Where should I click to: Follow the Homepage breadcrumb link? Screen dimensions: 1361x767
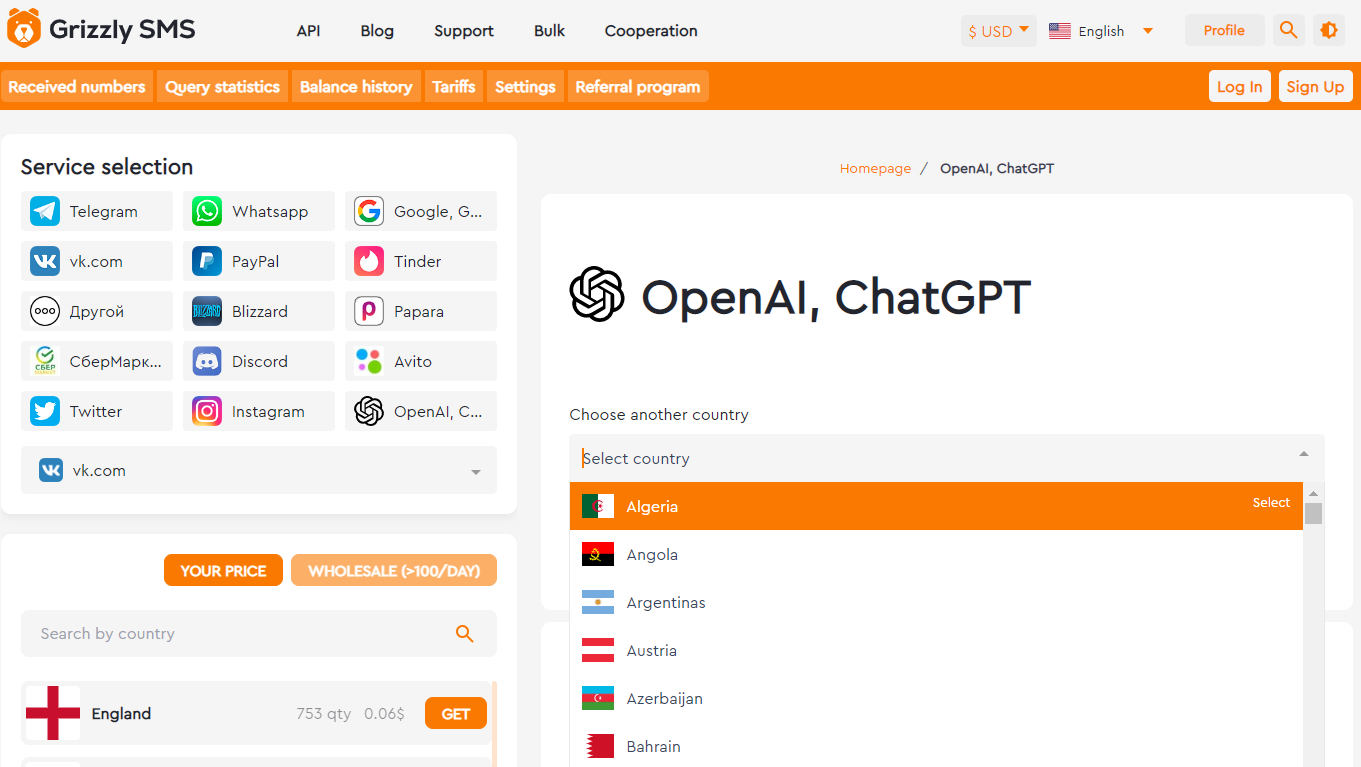point(875,168)
